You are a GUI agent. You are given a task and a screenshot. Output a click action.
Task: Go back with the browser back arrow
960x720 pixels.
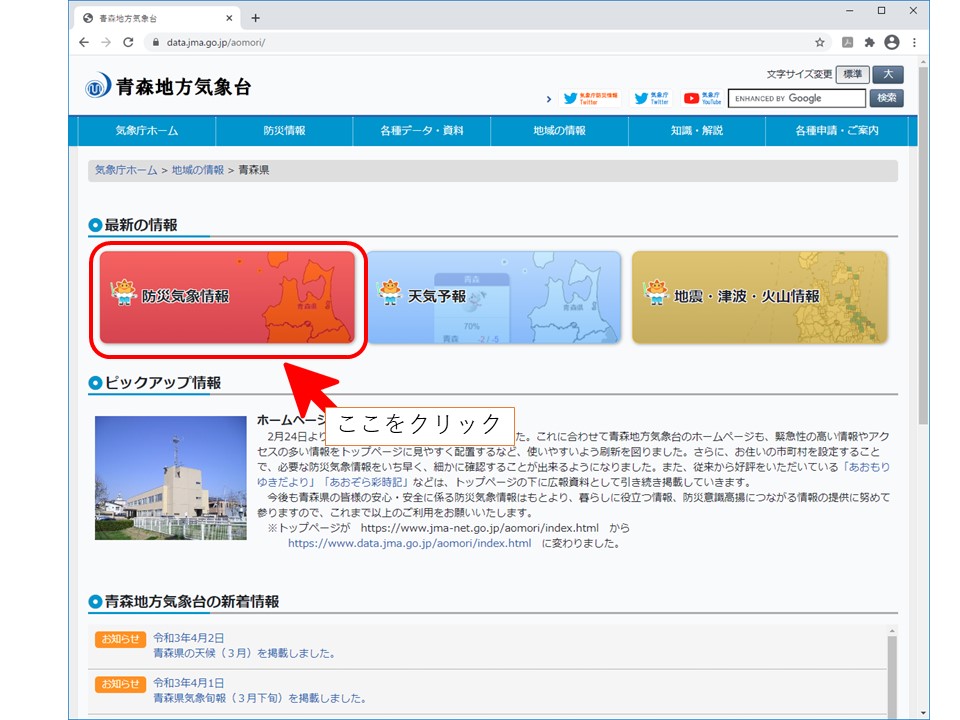pyautogui.click(x=84, y=42)
